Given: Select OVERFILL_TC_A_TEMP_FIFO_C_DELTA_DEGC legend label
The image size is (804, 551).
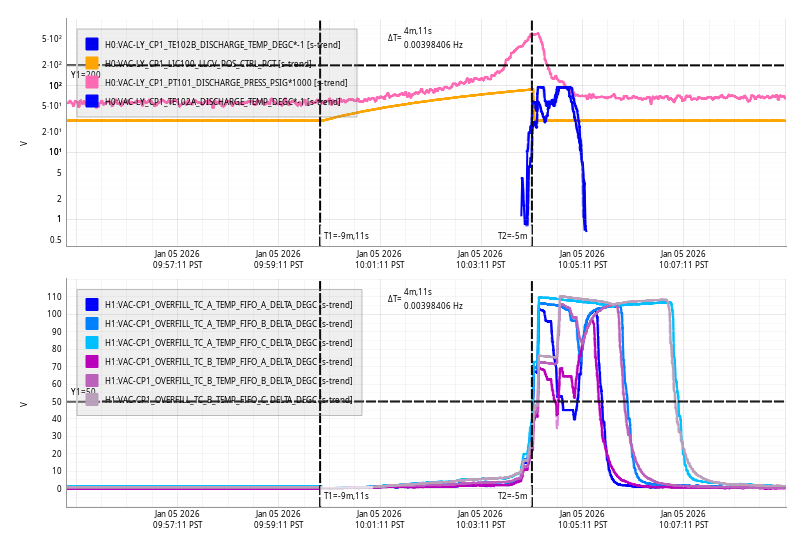Looking at the screenshot, I should (228, 342).
